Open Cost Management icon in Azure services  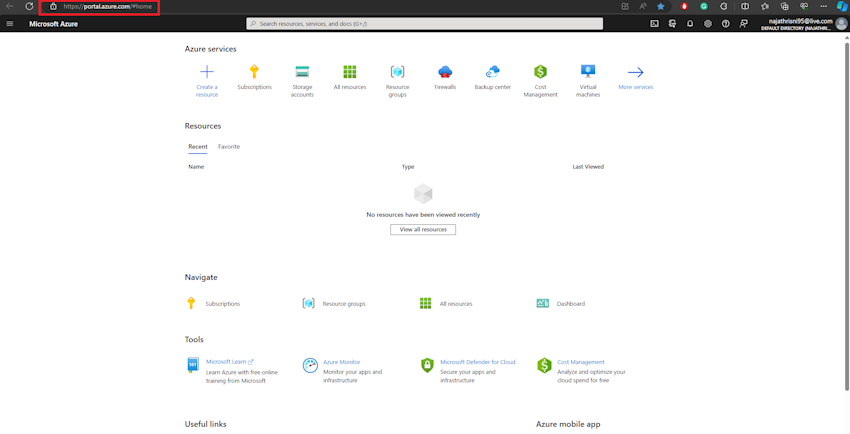(540, 72)
